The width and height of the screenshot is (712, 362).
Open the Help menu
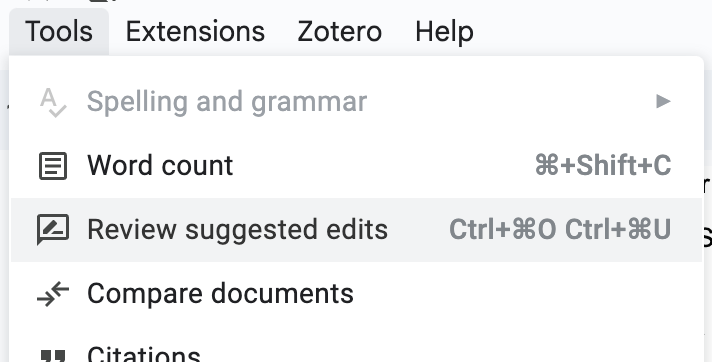click(444, 31)
